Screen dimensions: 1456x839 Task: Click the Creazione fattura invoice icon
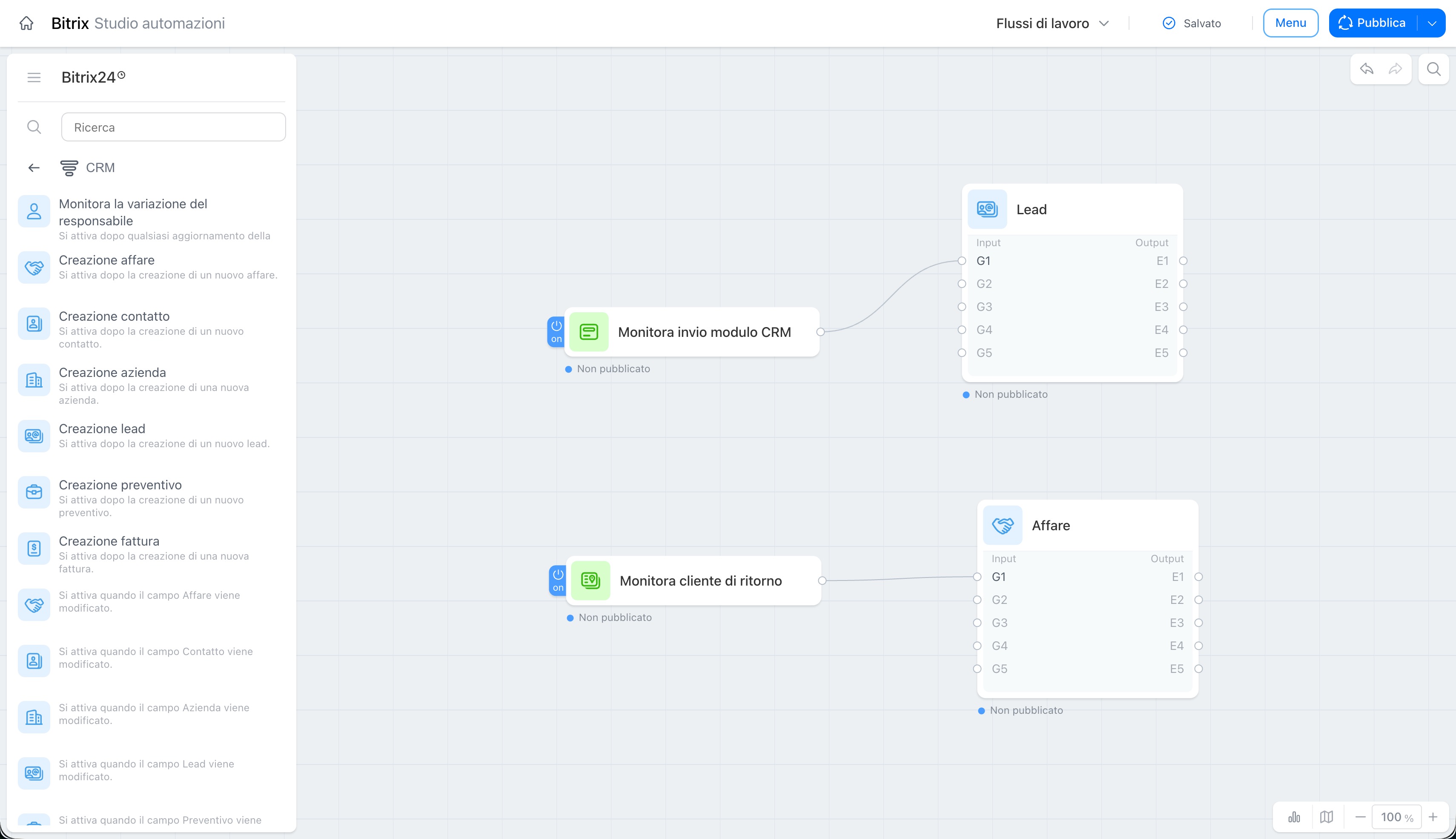pos(34,548)
